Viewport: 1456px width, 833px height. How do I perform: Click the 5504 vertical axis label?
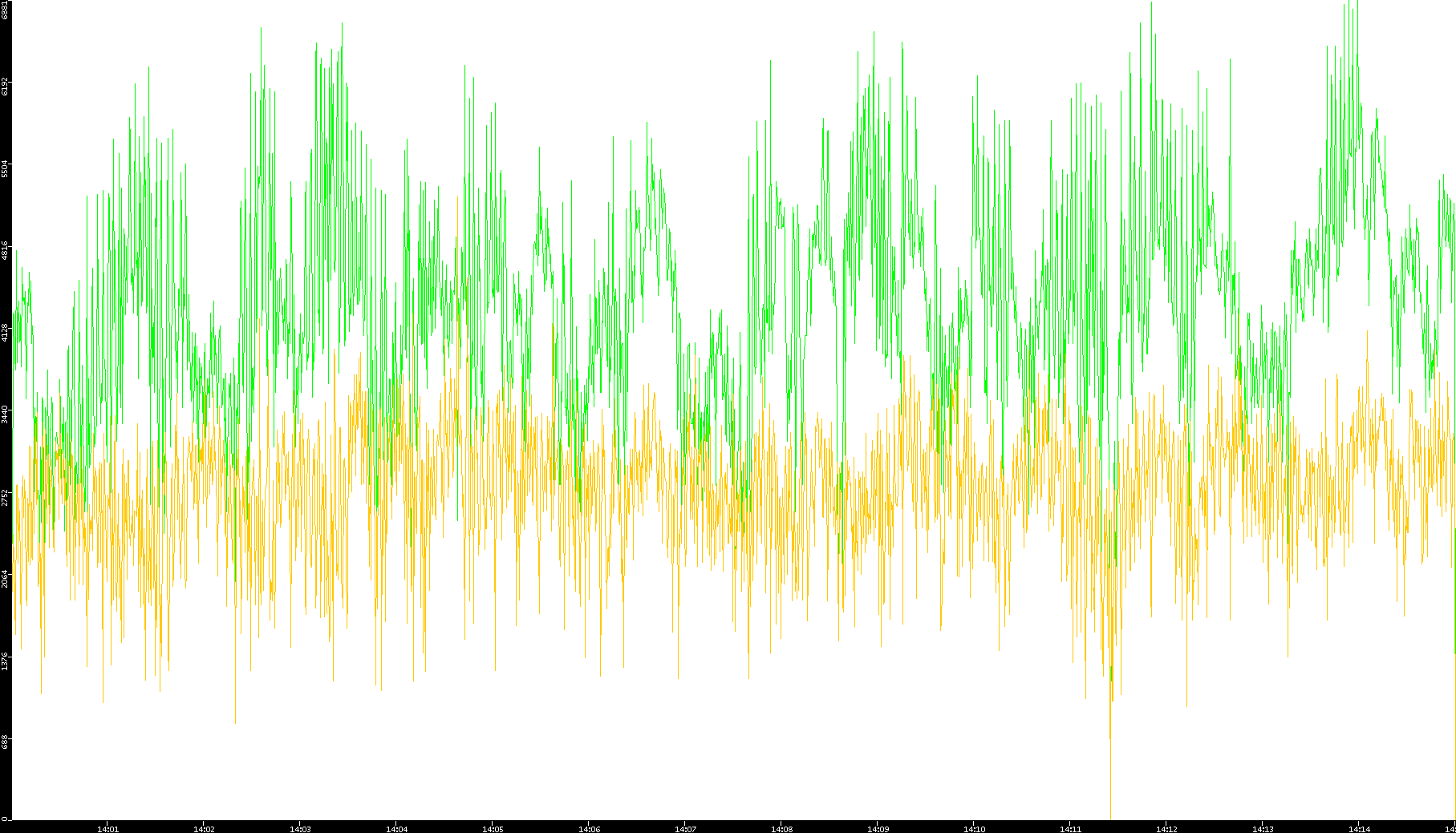point(5,168)
